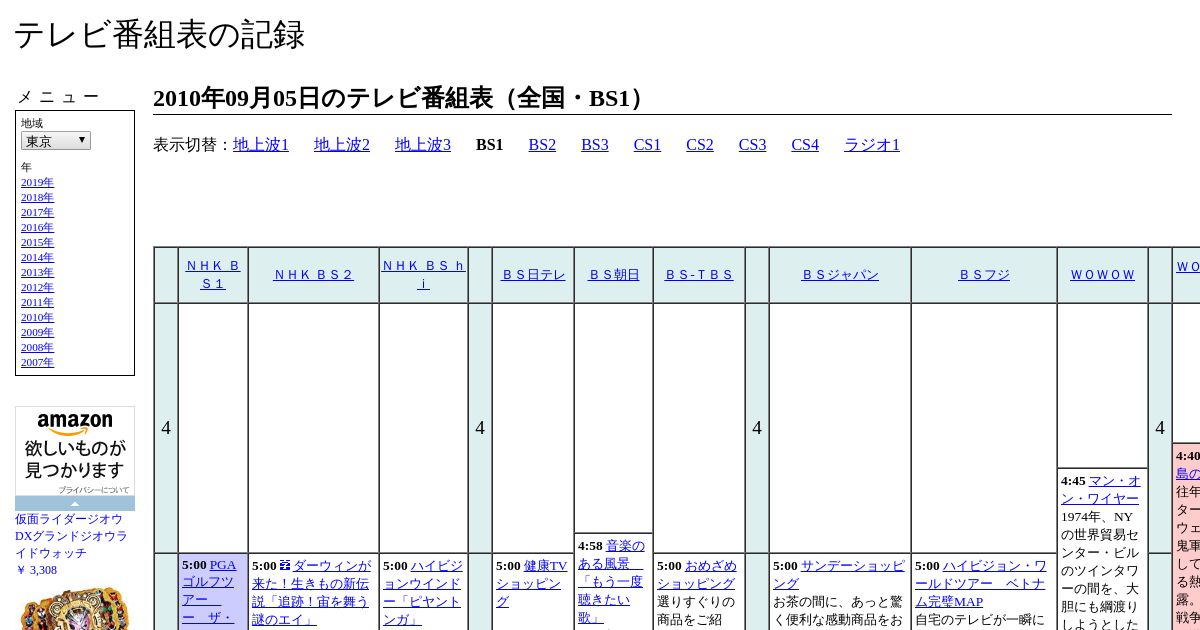This screenshot has height=630, width=1200.
Task: Open the ＢＳ朝日 channel header link
Action: tap(614, 275)
